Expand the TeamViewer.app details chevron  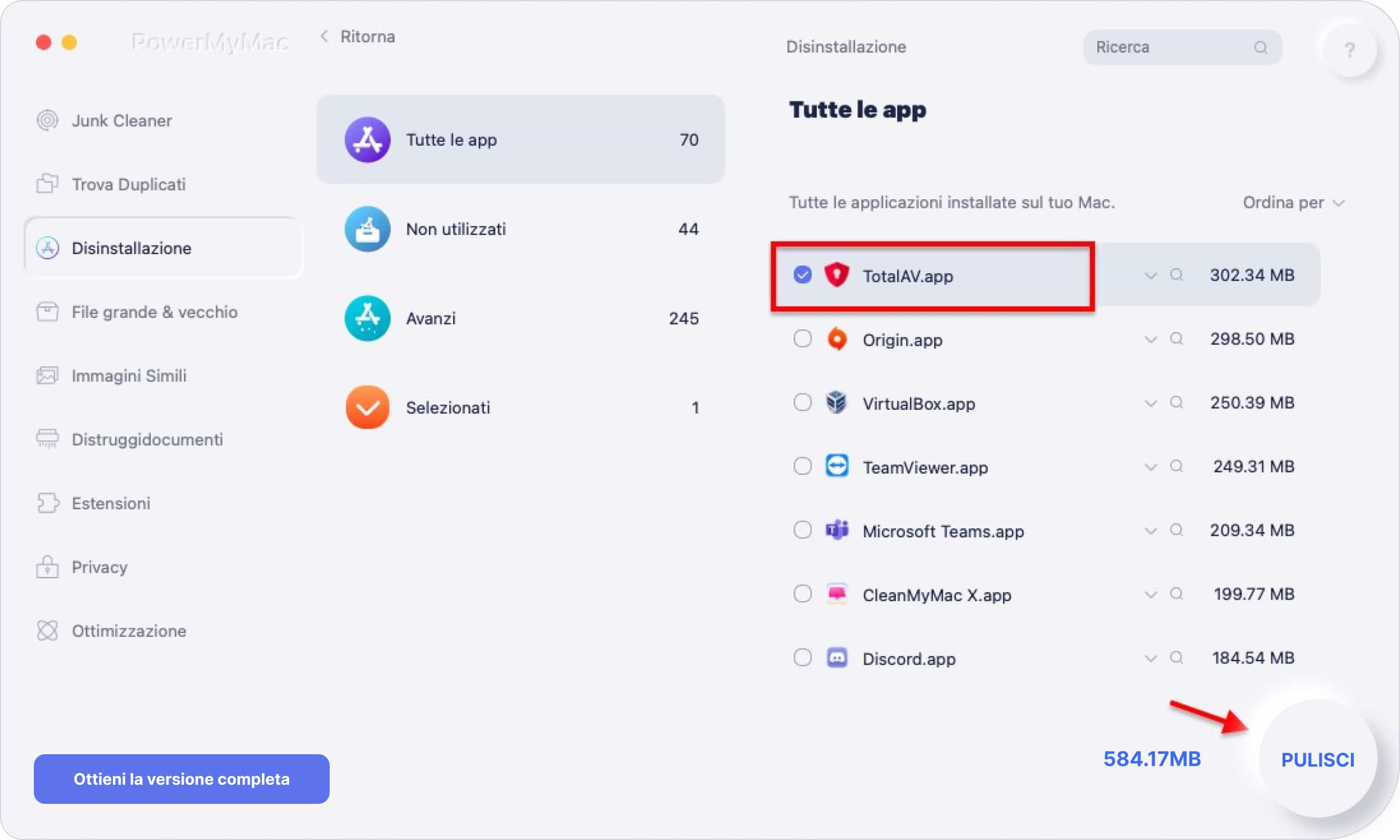coord(1150,467)
